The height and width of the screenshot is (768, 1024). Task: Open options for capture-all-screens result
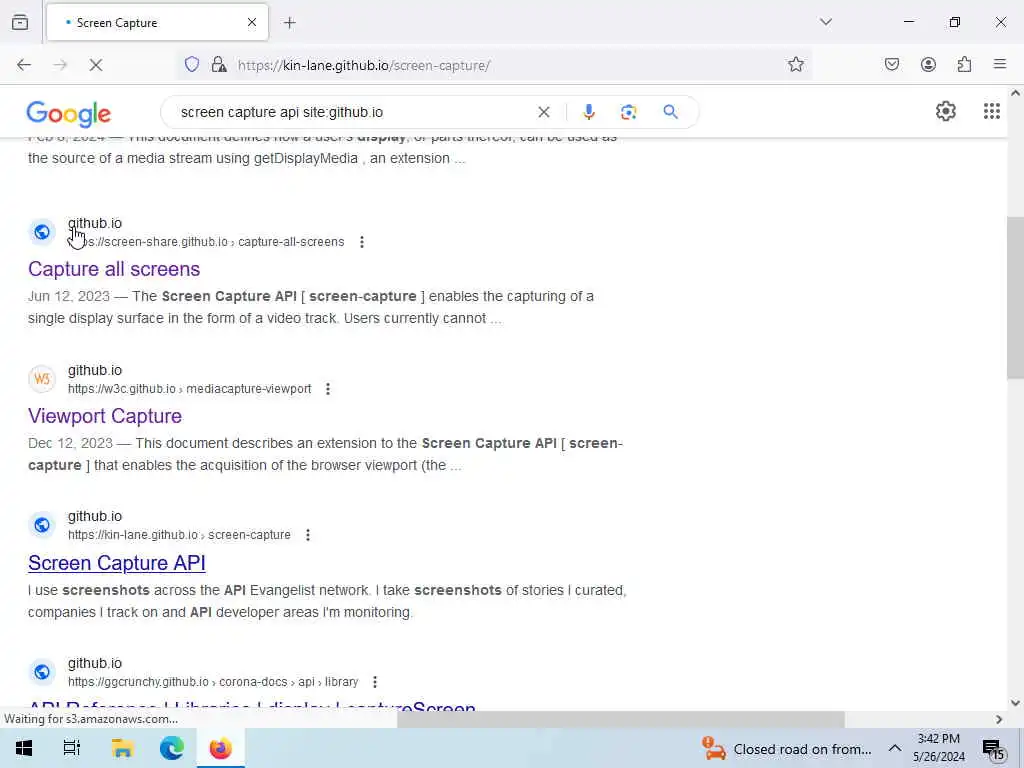362,242
